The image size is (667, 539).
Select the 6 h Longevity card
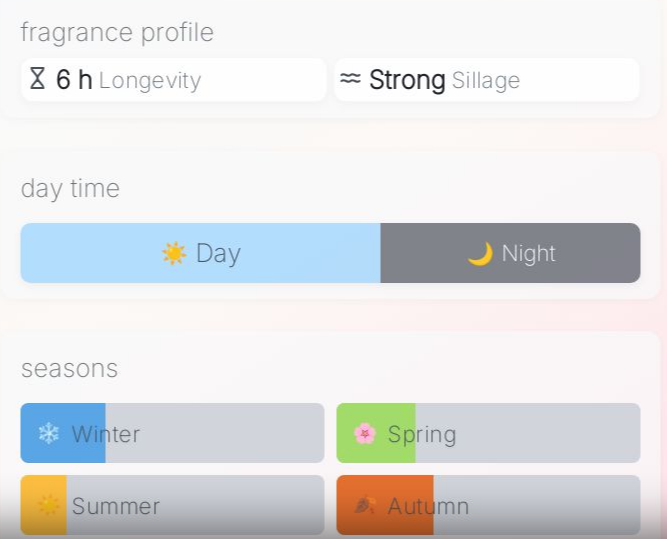173,80
